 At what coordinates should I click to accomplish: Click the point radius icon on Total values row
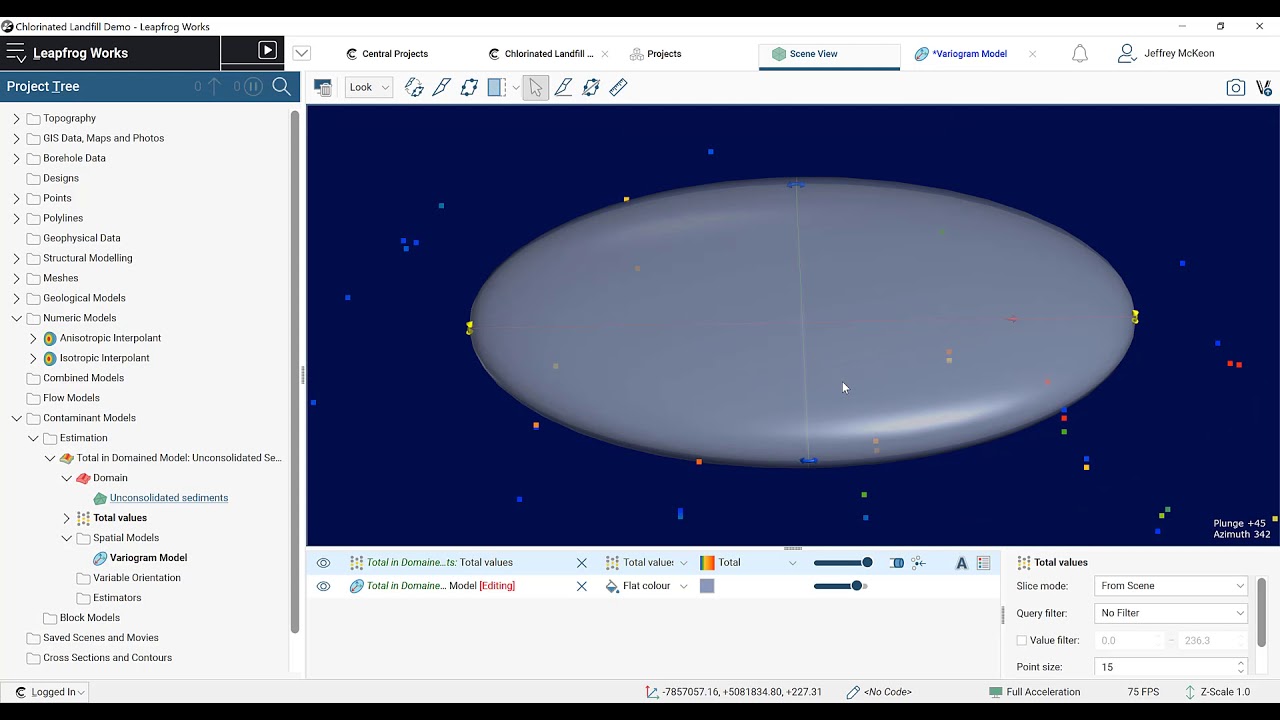918,563
